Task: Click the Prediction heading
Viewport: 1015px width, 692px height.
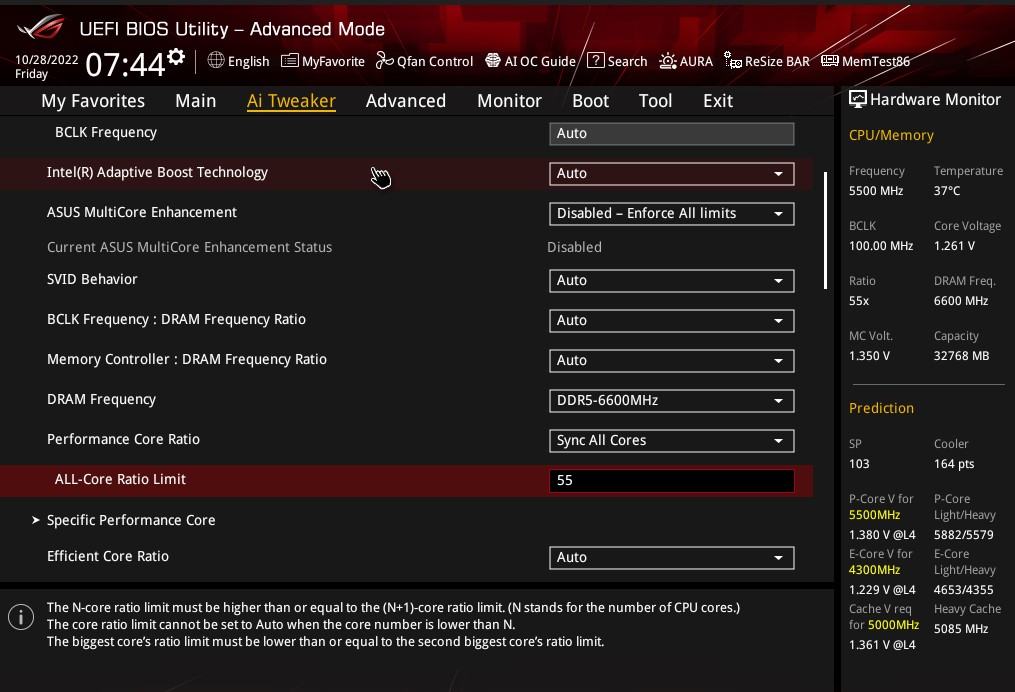Action: tap(881, 408)
